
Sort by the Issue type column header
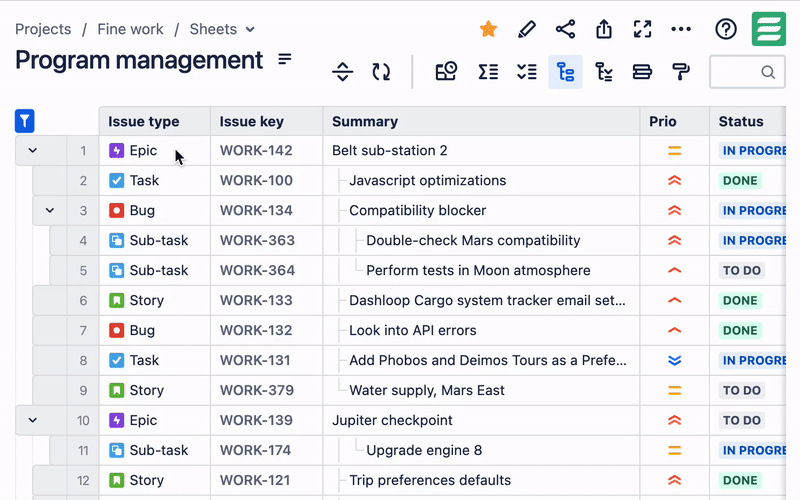(155, 121)
